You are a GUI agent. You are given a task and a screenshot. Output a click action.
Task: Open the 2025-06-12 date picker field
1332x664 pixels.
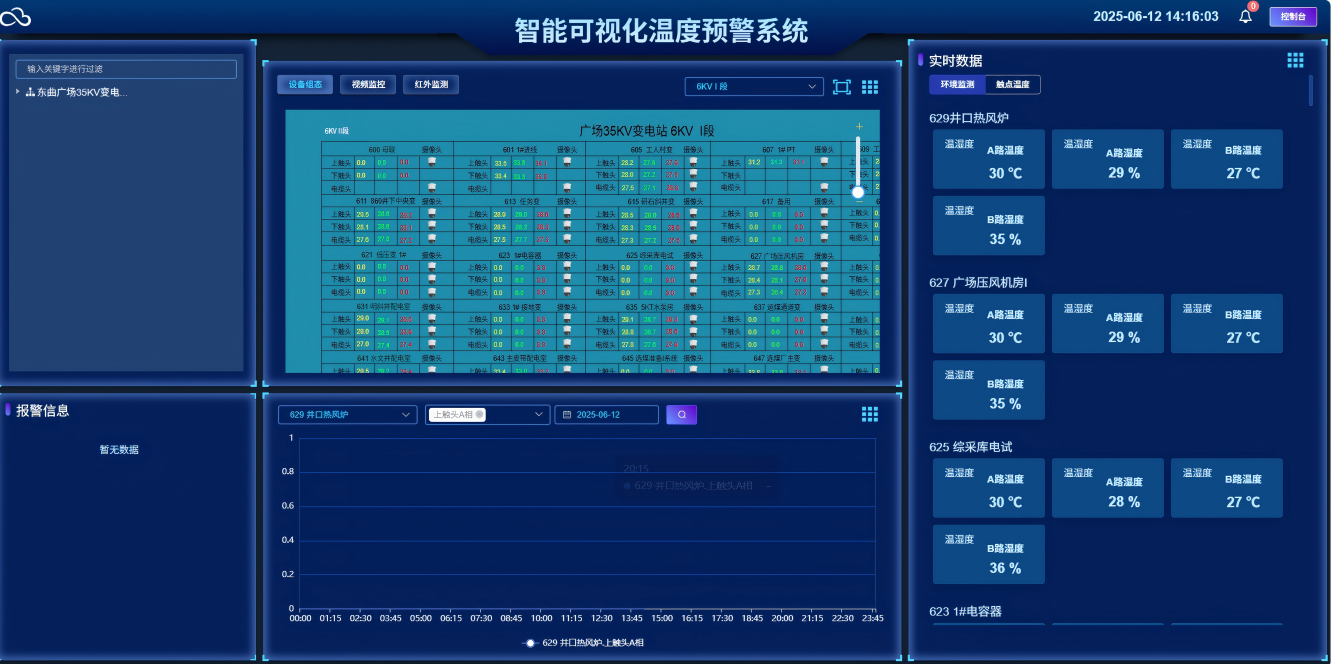(607, 414)
